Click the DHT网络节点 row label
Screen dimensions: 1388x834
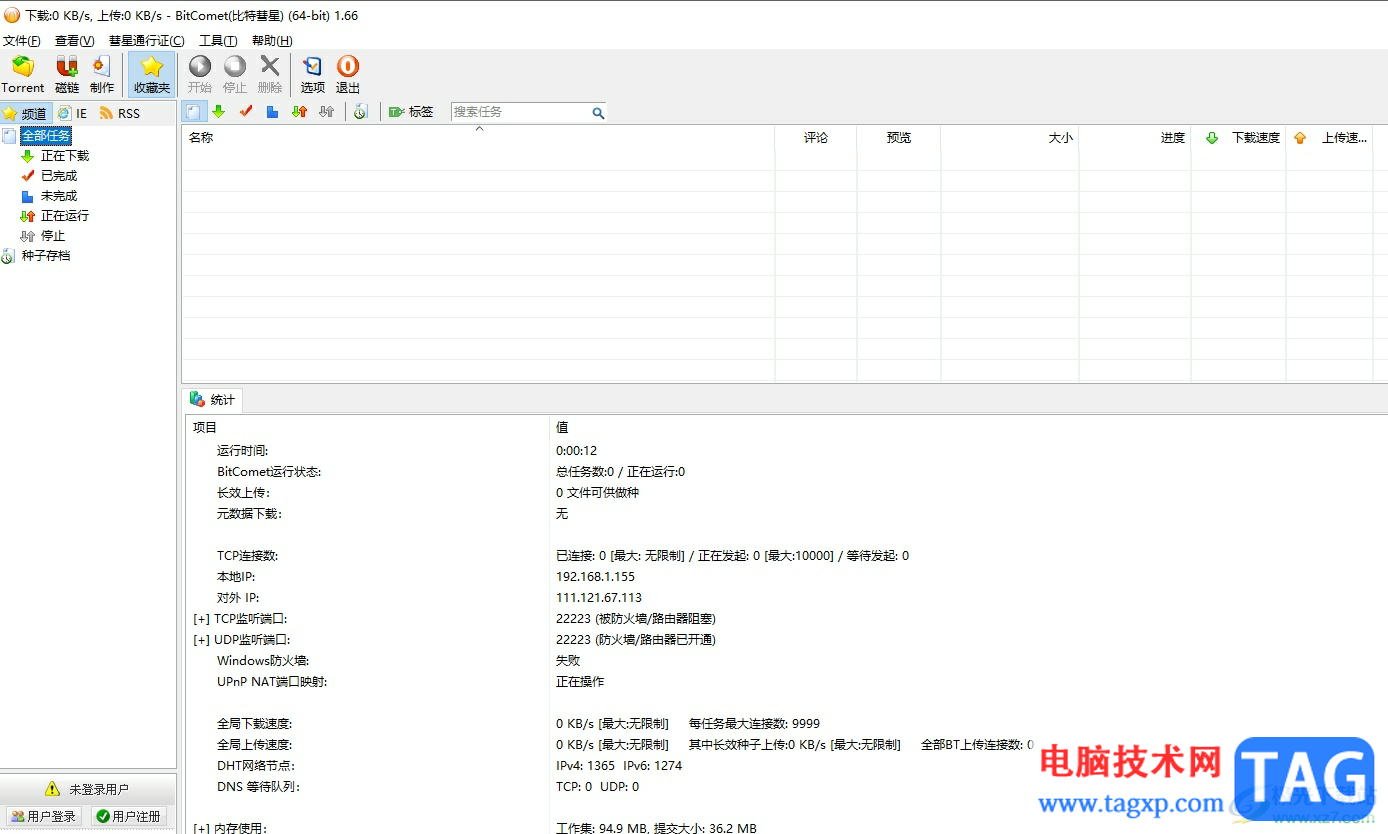click(x=256, y=766)
